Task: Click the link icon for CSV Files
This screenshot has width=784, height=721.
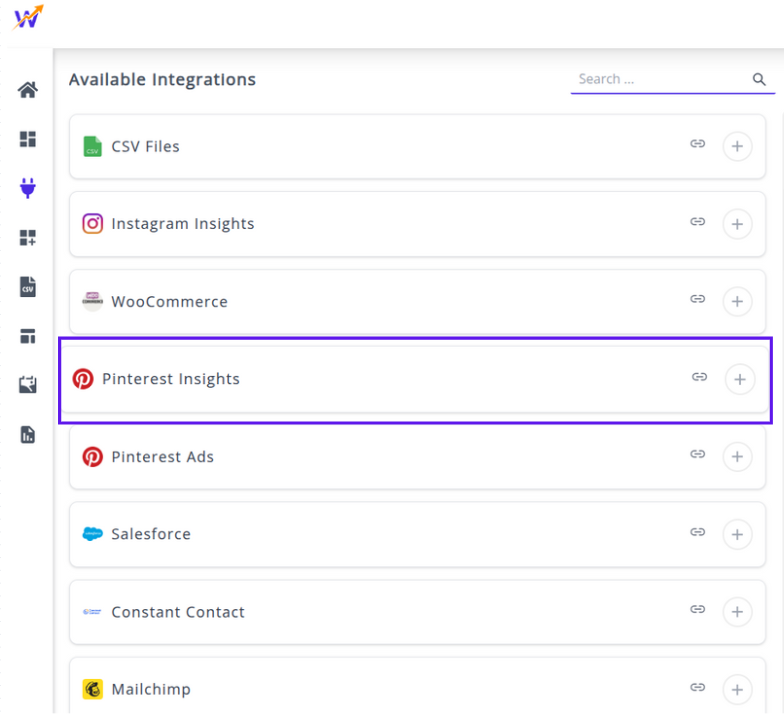Action: click(x=698, y=144)
